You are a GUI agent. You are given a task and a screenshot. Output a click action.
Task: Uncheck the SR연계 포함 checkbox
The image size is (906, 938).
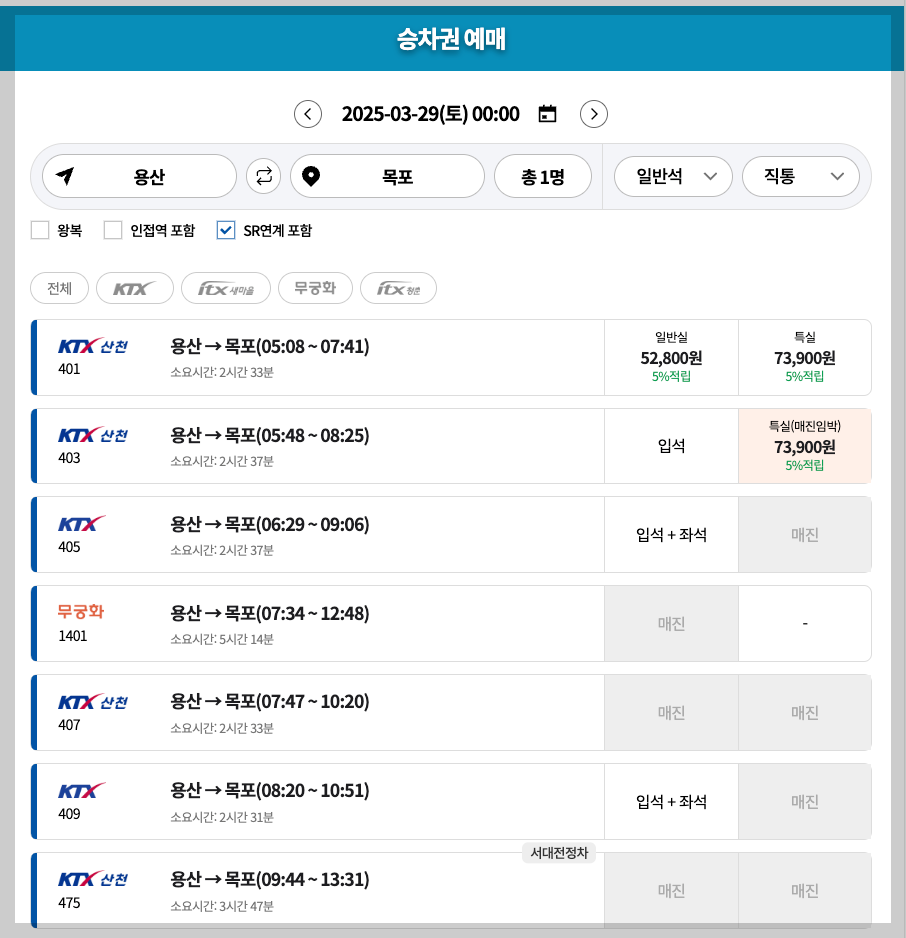(226, 230)
